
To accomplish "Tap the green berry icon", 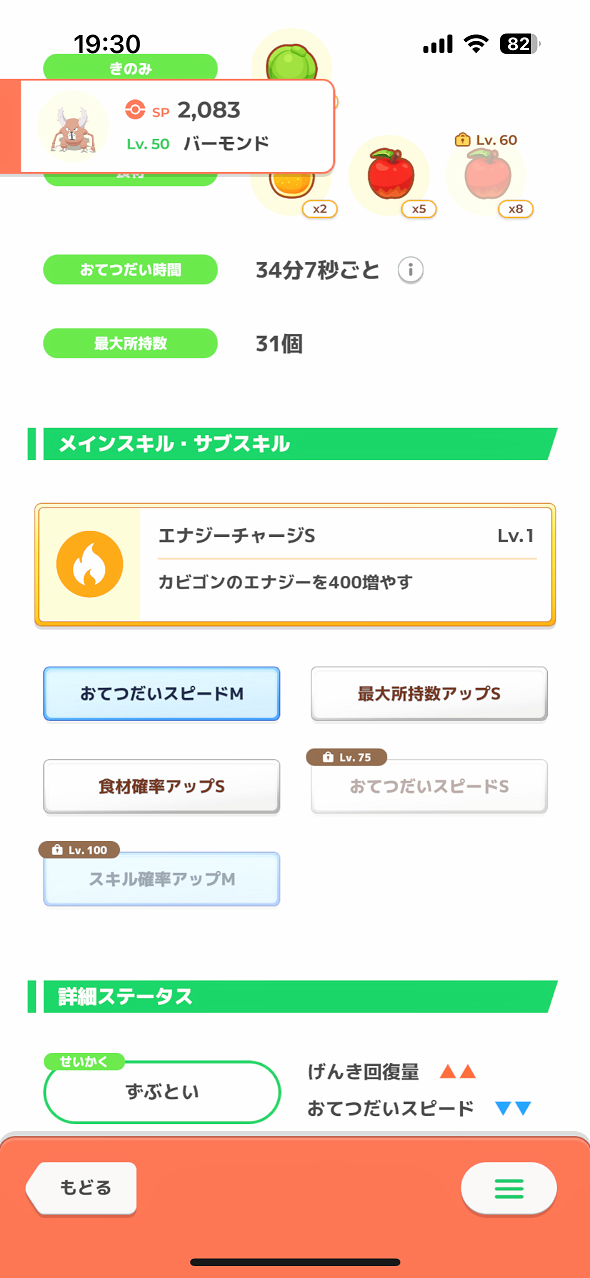I will click(x=291, y=62).
